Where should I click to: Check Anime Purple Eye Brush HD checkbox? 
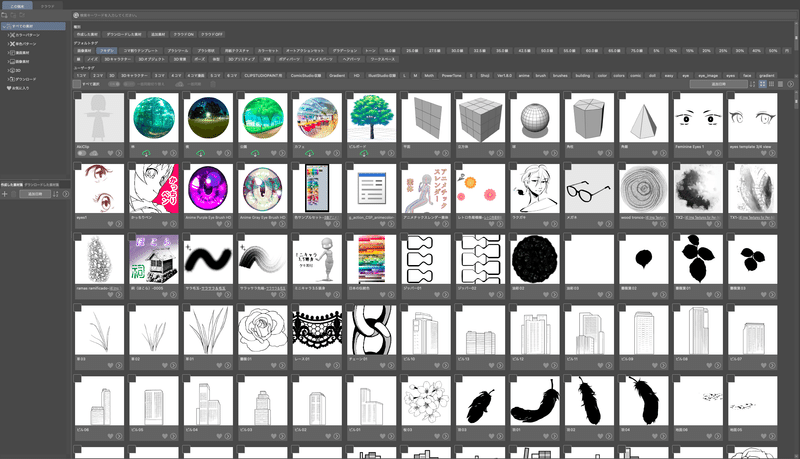click(x=186, y=166)
